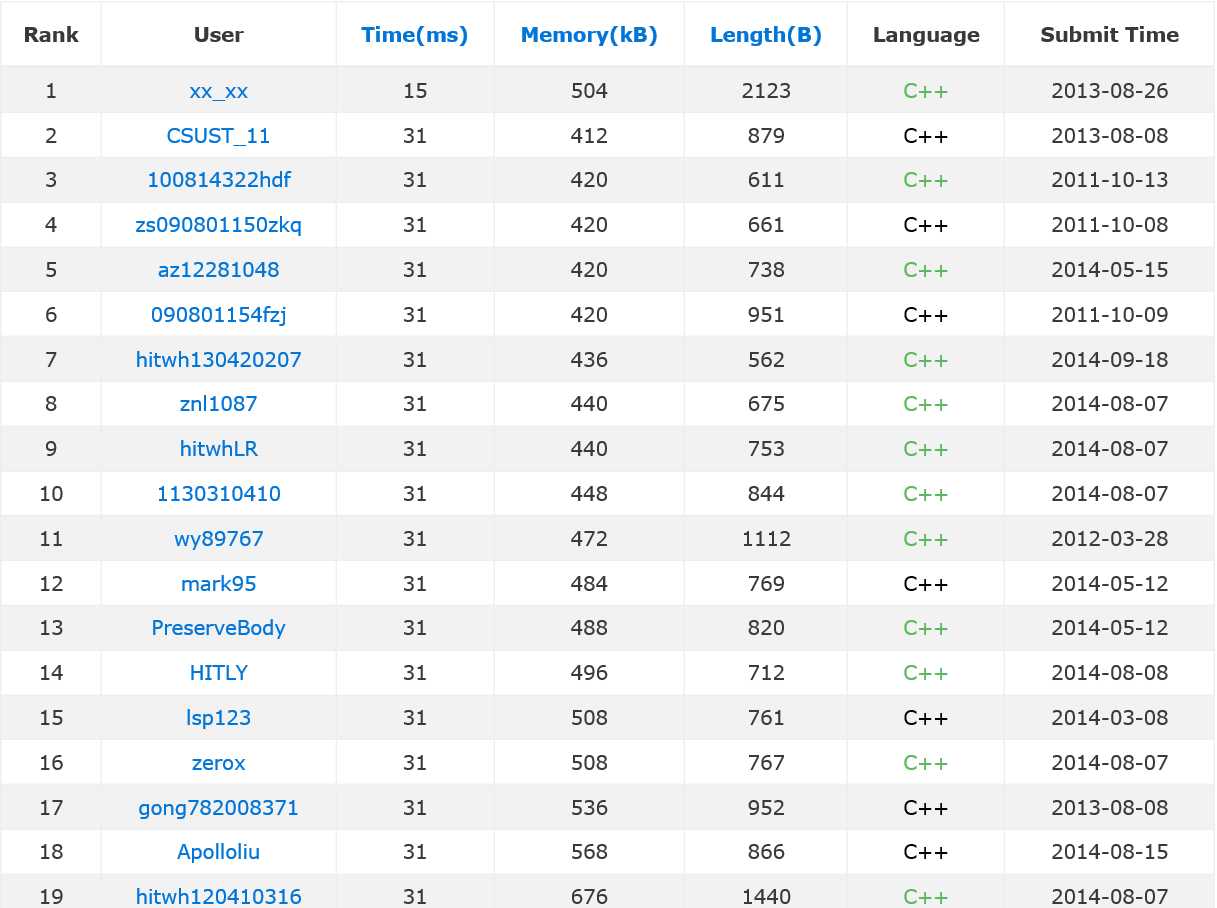This screenshot has width=1217, height=908.
Task: Select time value 15 in row one
Action: [415, 91]
